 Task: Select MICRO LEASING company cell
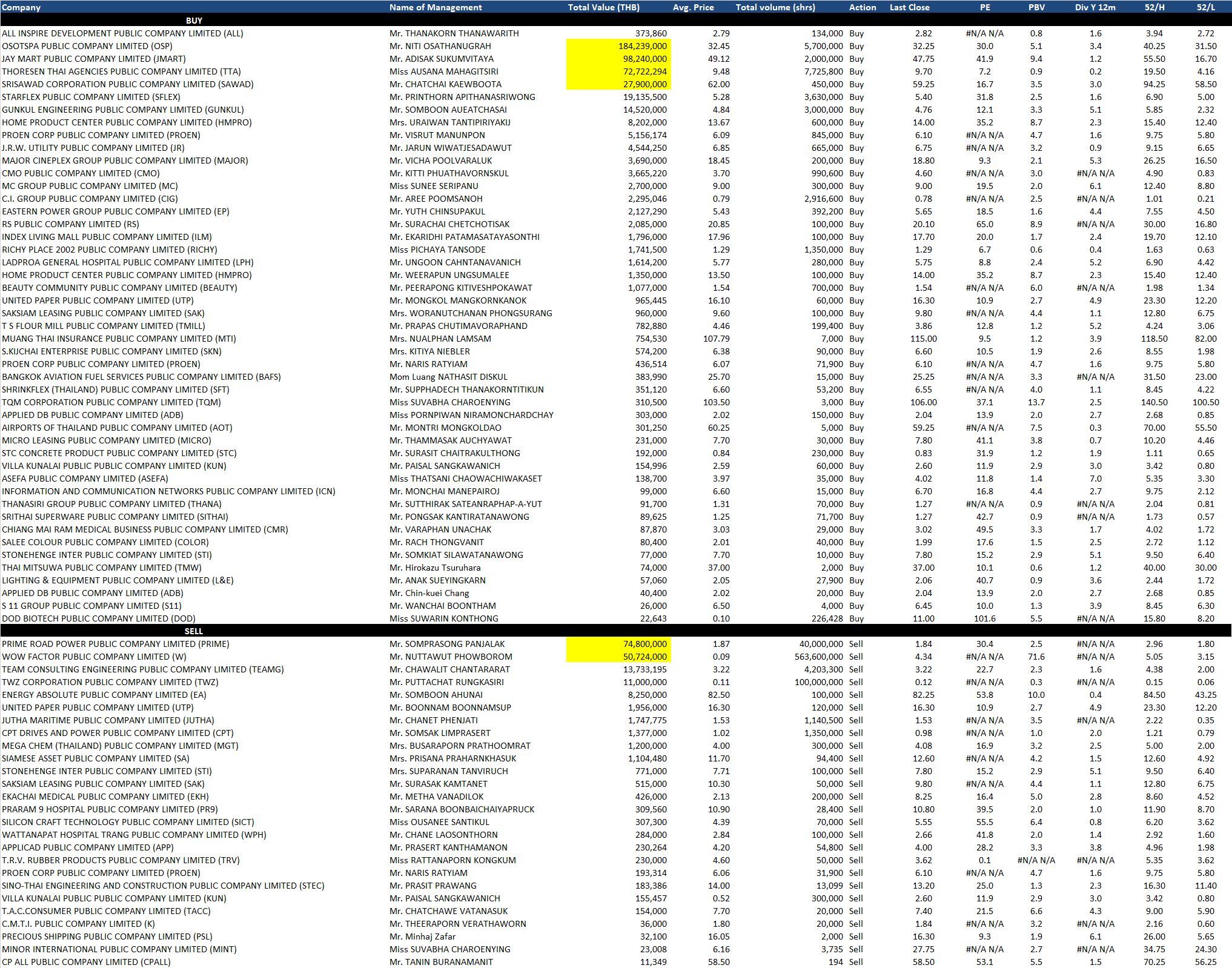[107, 440]
